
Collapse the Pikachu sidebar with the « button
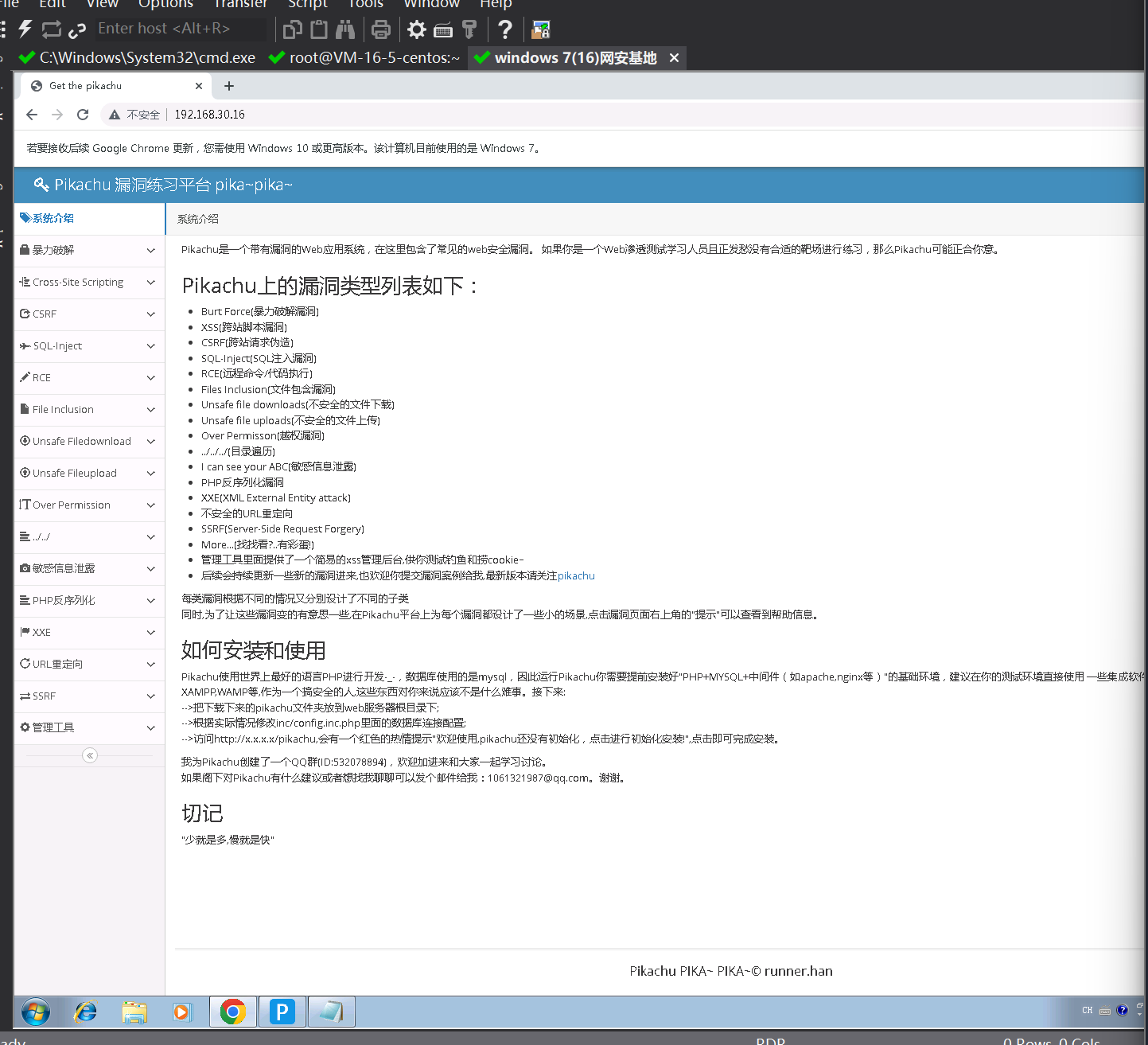89,755
